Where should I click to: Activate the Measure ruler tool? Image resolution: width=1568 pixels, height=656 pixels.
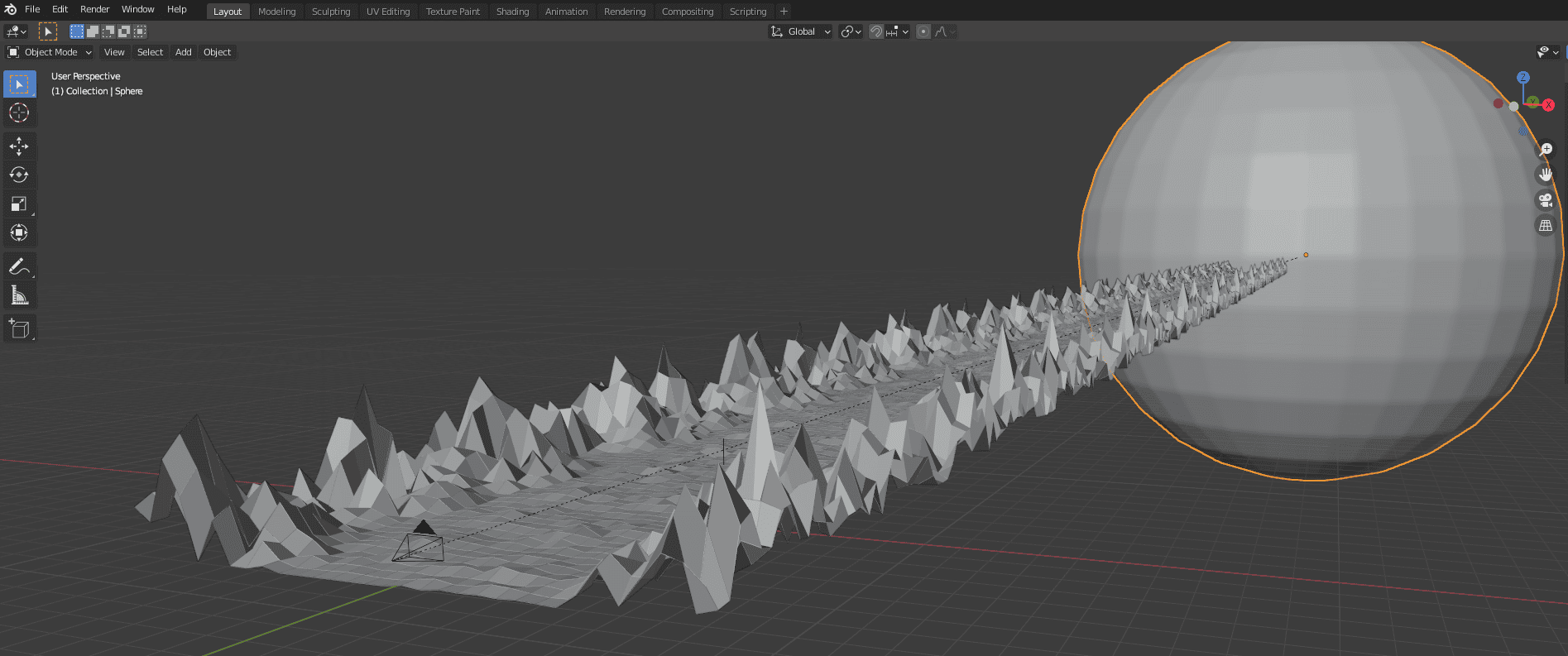coord(19,295)
